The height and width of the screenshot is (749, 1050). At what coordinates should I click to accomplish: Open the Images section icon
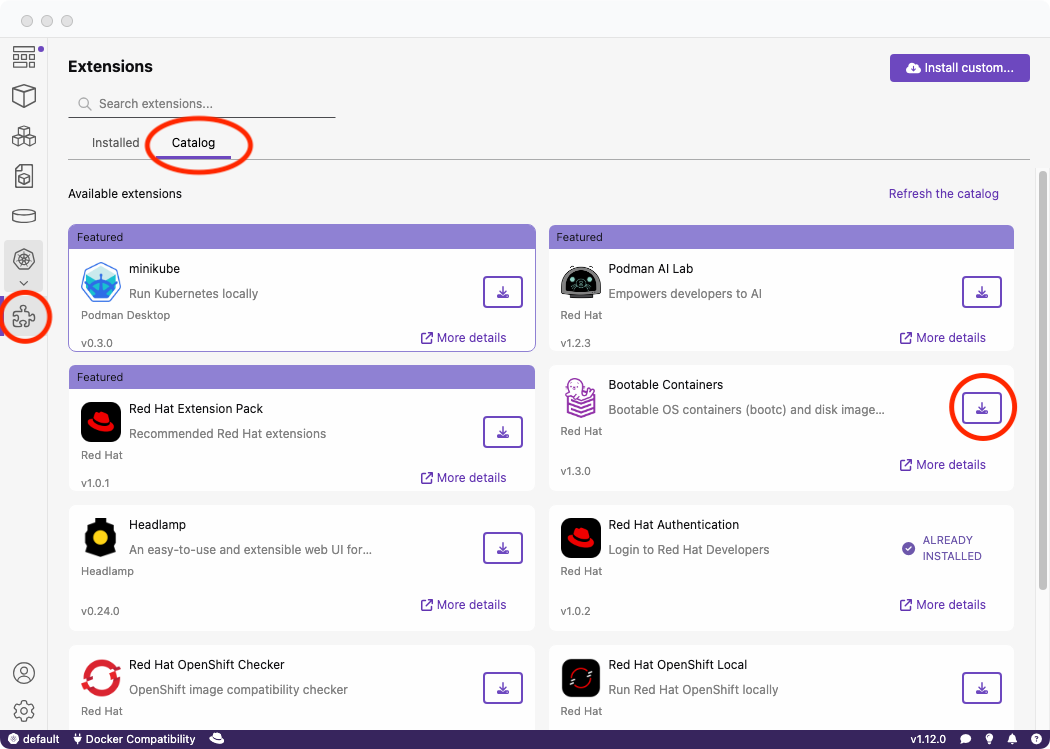coord(24,176)
